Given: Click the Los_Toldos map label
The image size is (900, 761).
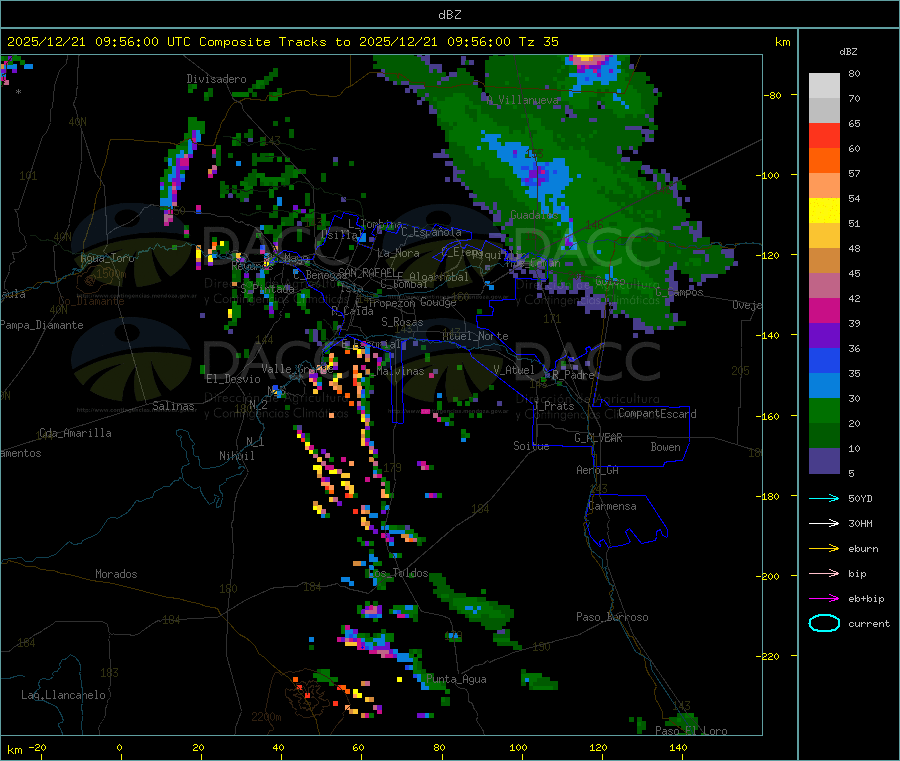Looking at the screenshot, I should coord(398,573).
